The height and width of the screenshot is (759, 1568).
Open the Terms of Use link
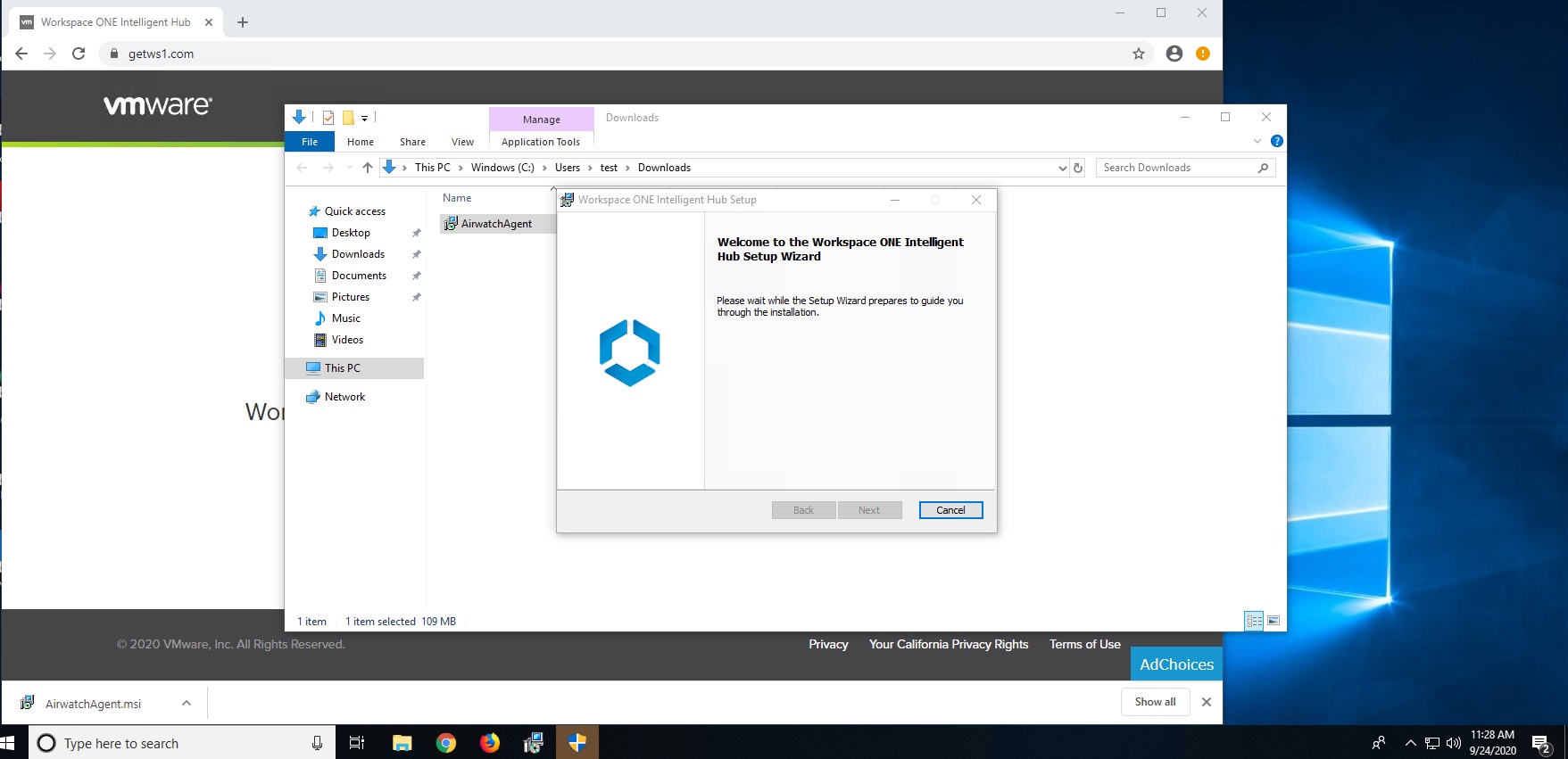click(1085, 644)
